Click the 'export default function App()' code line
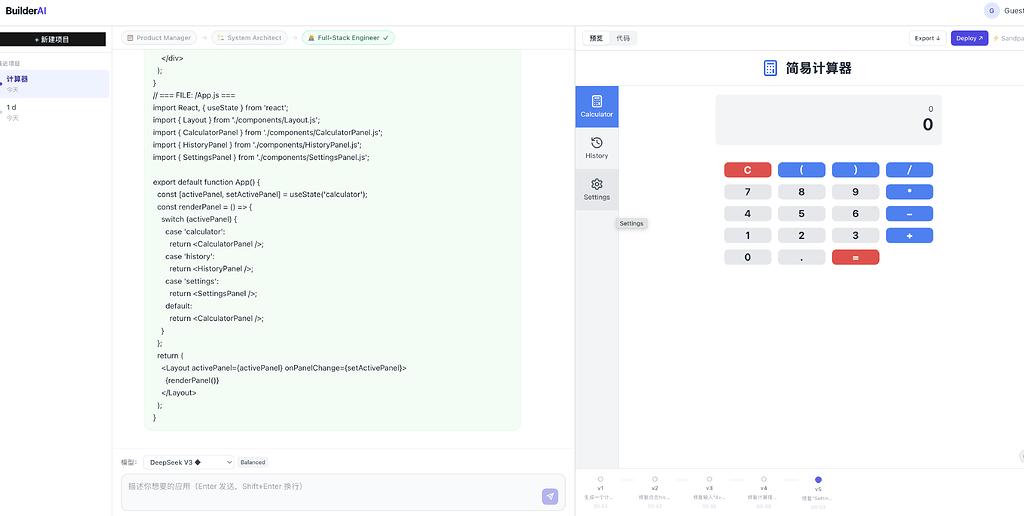 tap(206, 182)
